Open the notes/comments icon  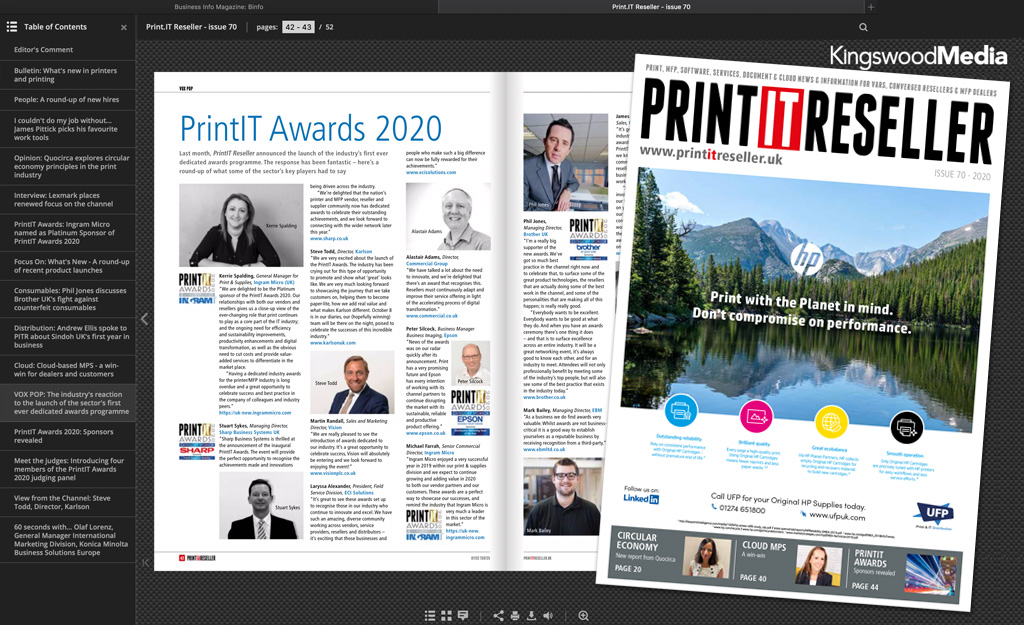(x=463, y=616)
